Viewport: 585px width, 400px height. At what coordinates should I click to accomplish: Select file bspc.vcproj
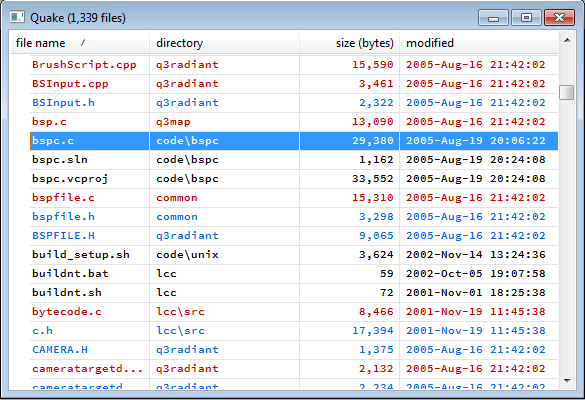point(70,179)
